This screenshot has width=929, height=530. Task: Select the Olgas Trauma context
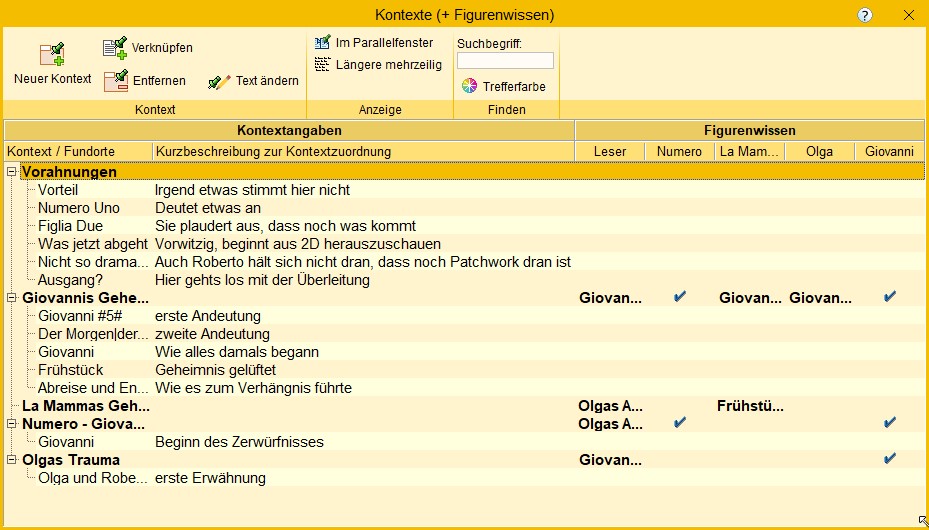[x=71, y=460]
